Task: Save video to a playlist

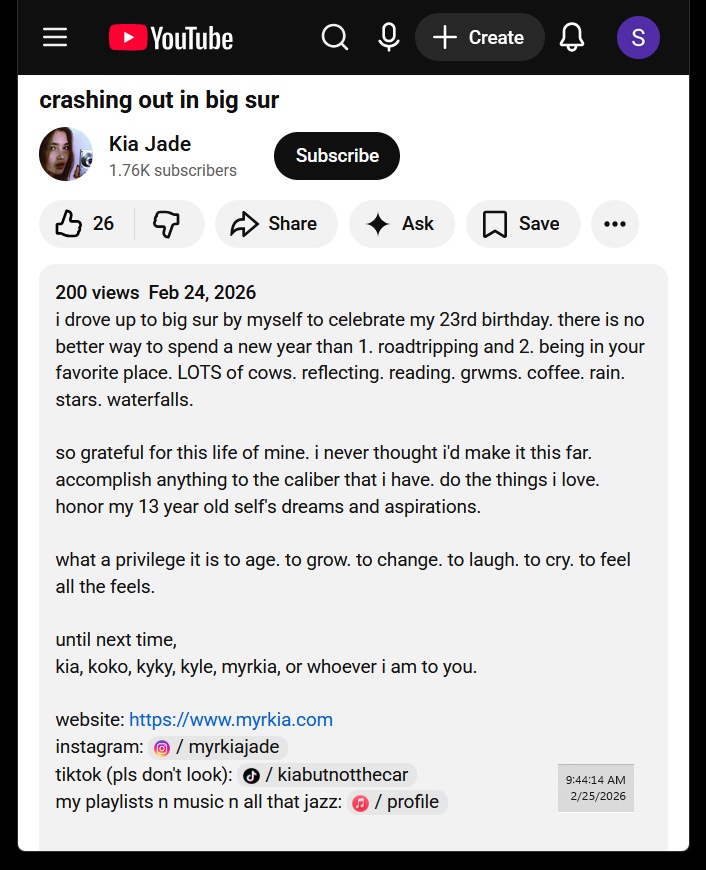Action: tap(522, 224)
